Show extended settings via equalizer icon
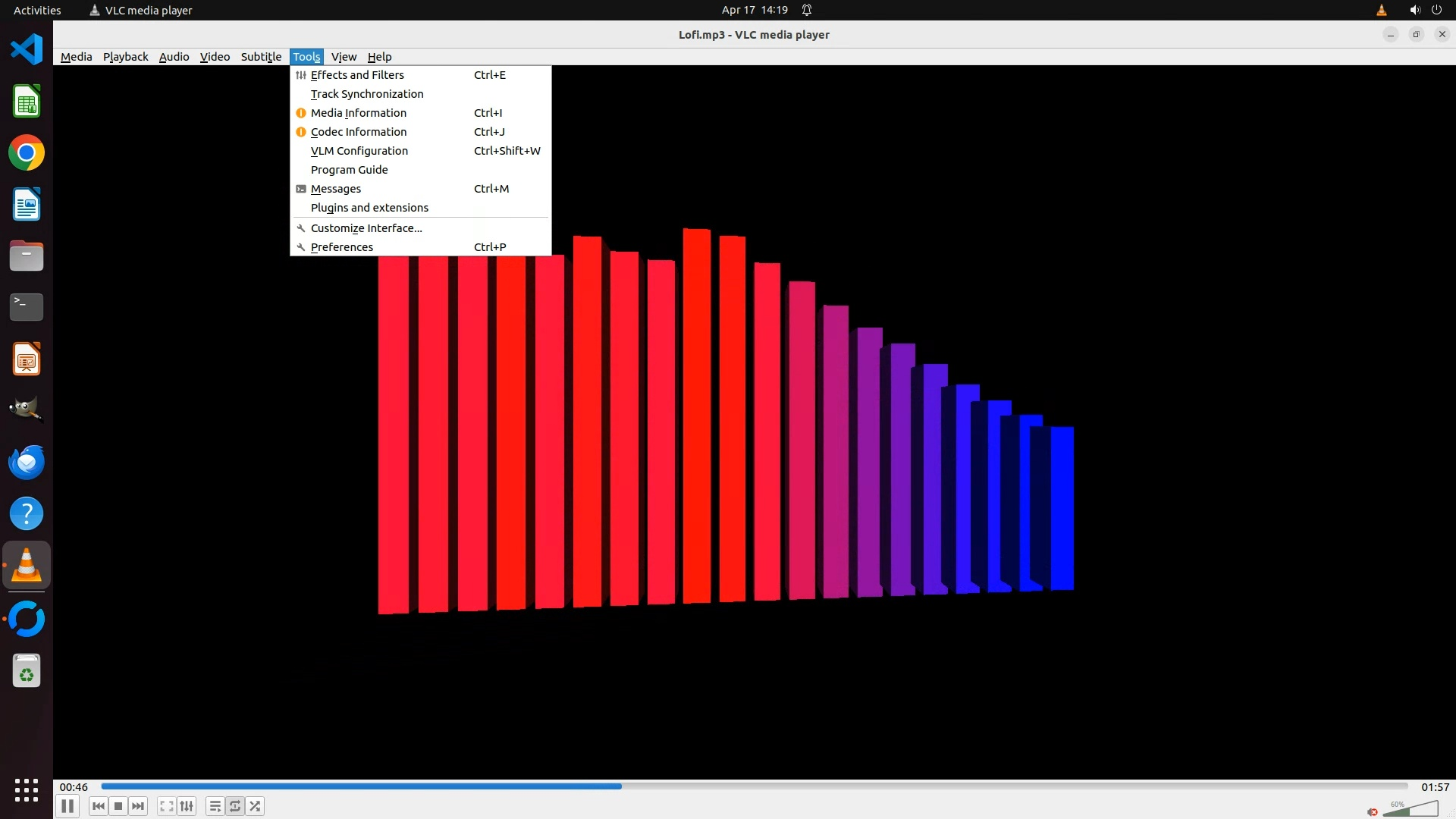 (x=187, y=806)
